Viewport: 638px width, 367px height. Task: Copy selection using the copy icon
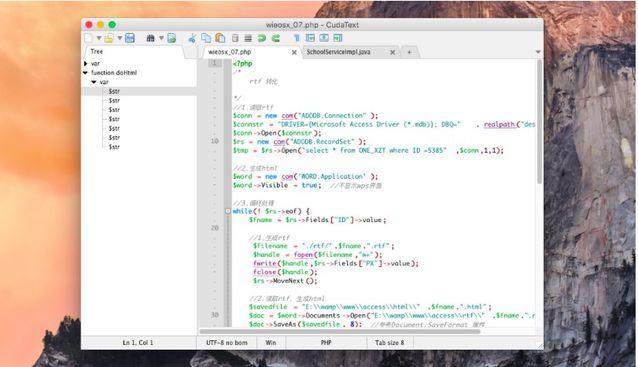(x=206, y=38)
